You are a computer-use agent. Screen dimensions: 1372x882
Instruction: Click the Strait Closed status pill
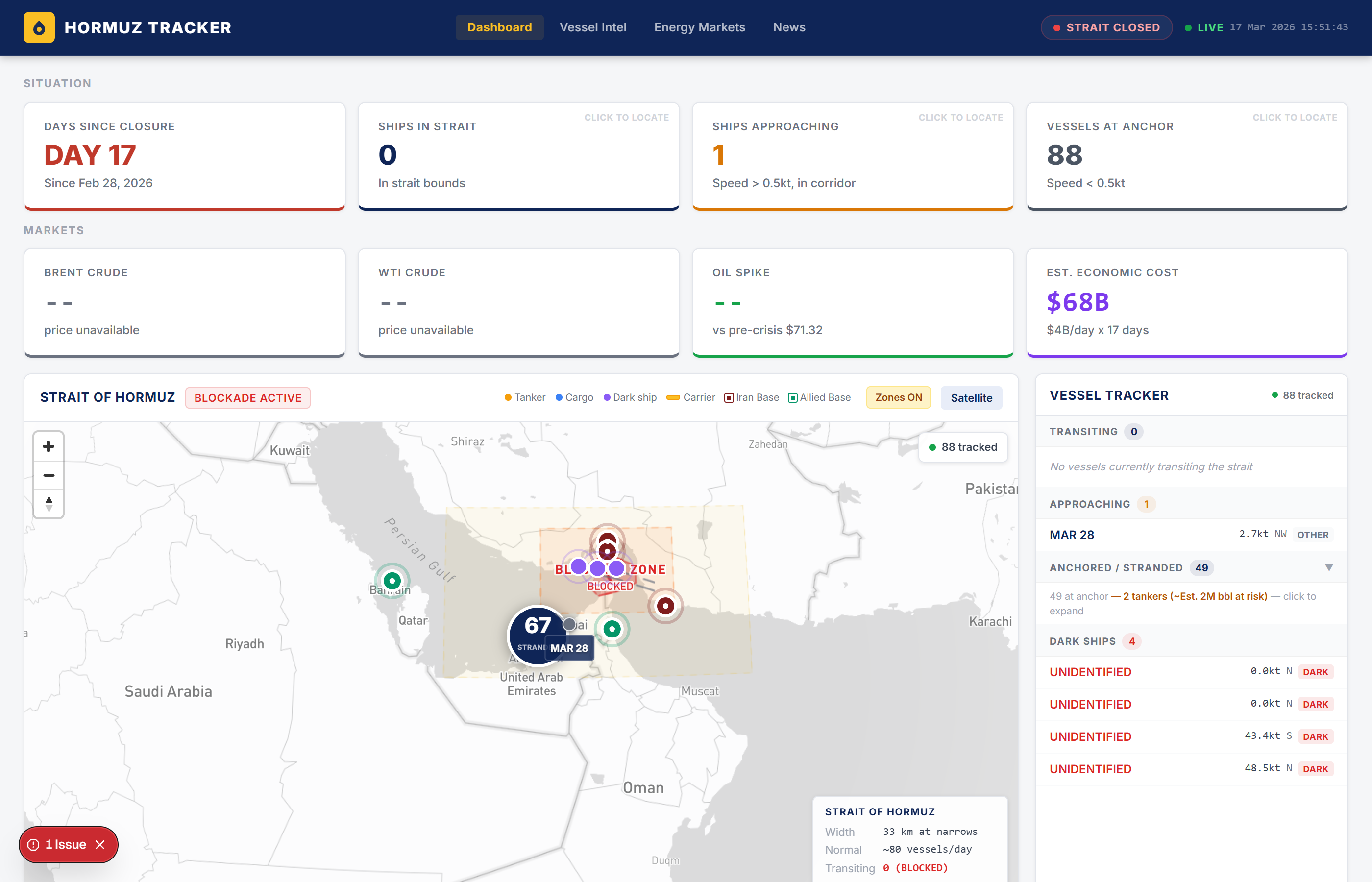tap(1106, 27)
